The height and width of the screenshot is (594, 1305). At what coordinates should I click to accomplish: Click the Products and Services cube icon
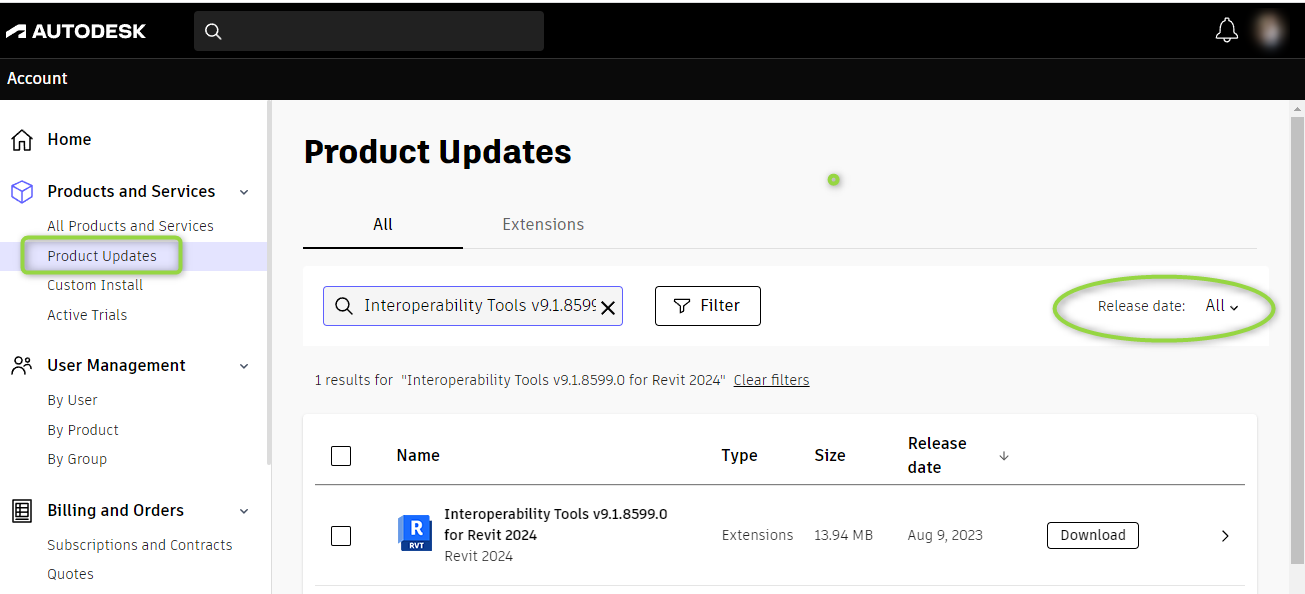22,192
